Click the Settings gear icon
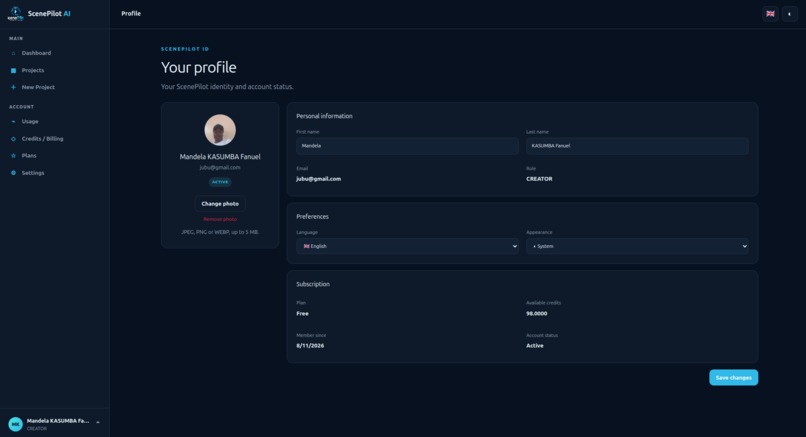The width and height of the screenshot is (806, 437). (x=13, y=173)
